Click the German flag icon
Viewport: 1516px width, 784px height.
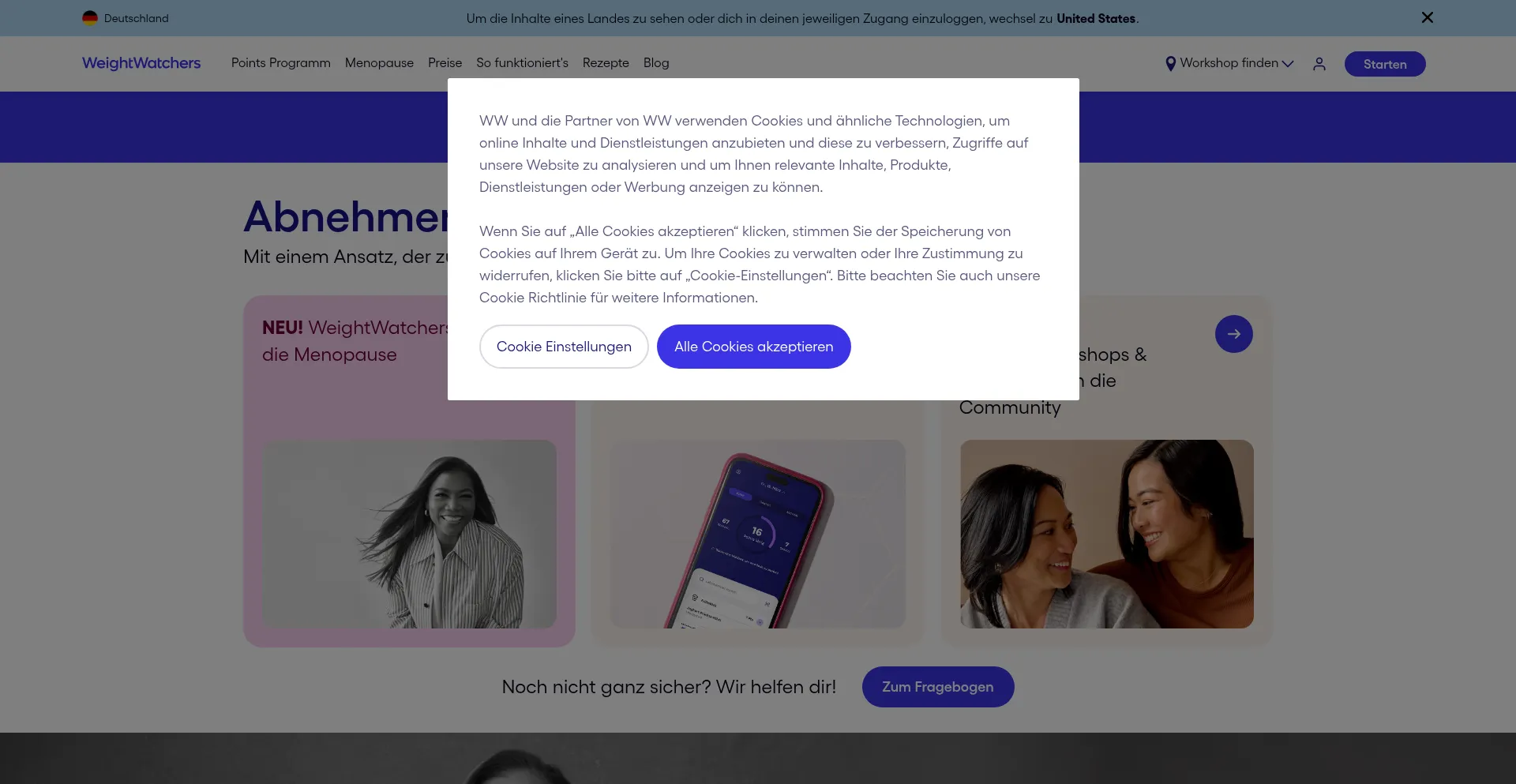(x=90, y=18)
